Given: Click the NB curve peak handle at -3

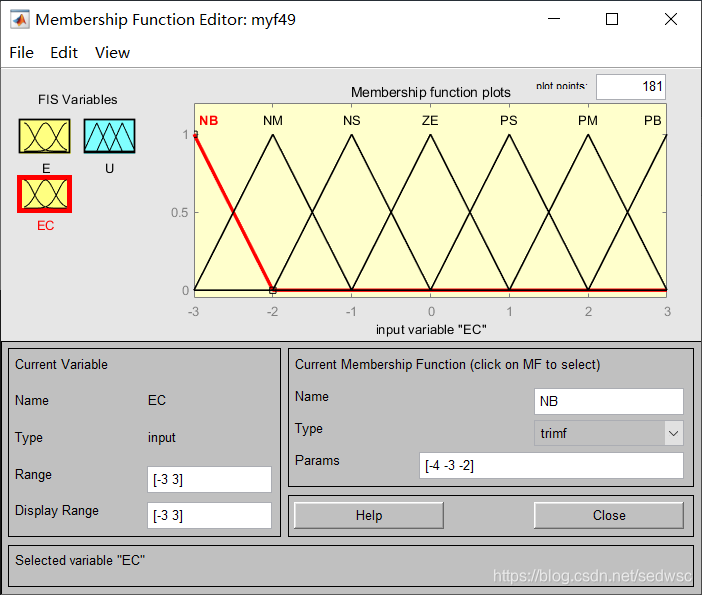Looking at the screenshot, I should click(195, 134).
